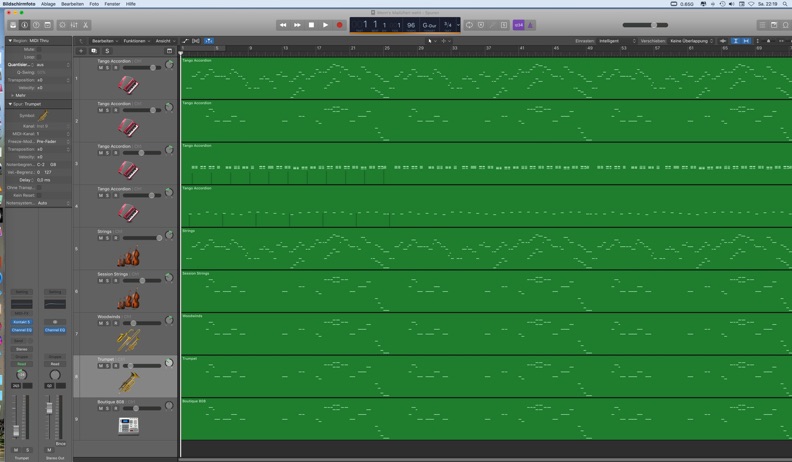Viewport: 792px width, 462px height.
Task: Open the Notensystem Auto dropdown
Action: tap(53, 203)
